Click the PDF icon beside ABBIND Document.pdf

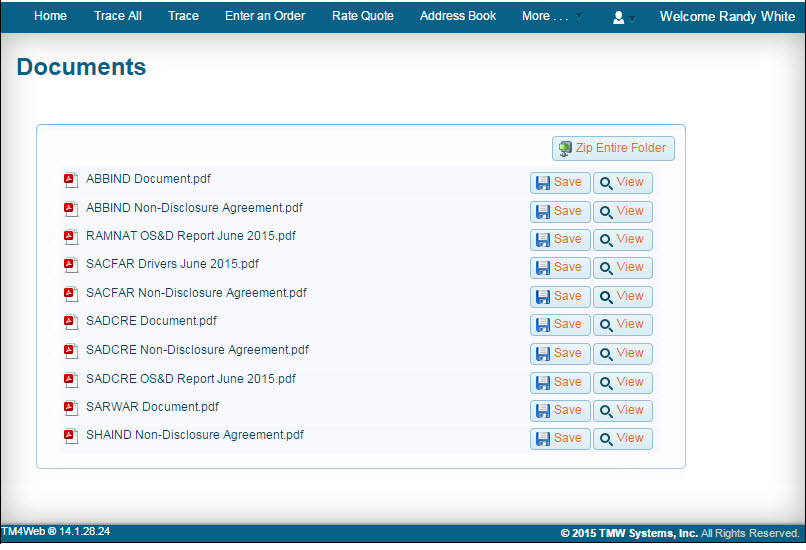71,179
